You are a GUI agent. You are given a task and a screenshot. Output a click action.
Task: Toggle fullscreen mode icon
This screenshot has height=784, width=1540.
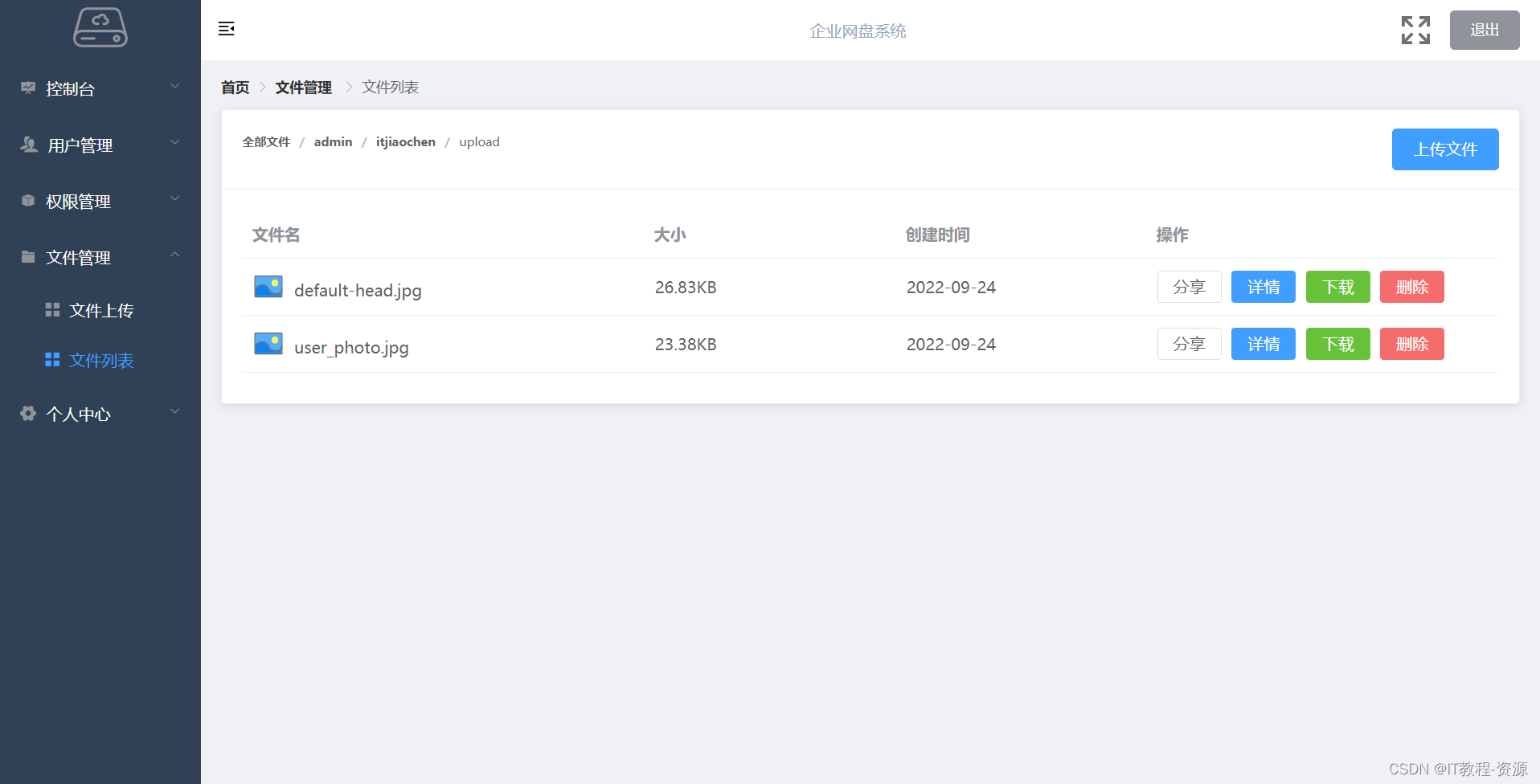point(1415,31)
